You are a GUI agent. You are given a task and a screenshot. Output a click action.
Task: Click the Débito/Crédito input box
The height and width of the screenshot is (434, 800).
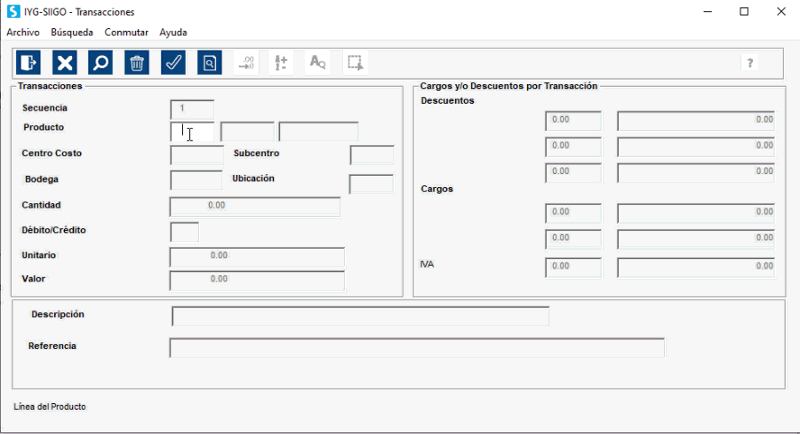(185, 232)
